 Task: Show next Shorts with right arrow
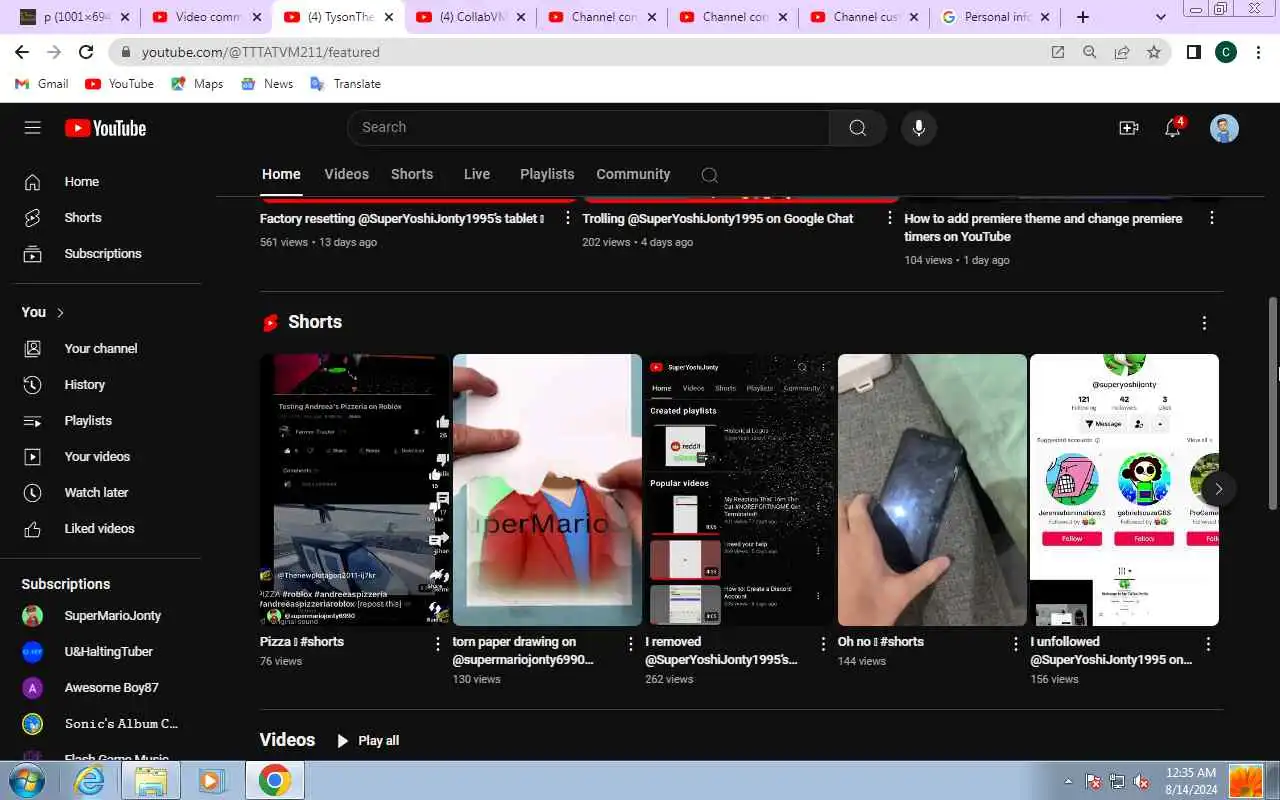point(1218,489)
